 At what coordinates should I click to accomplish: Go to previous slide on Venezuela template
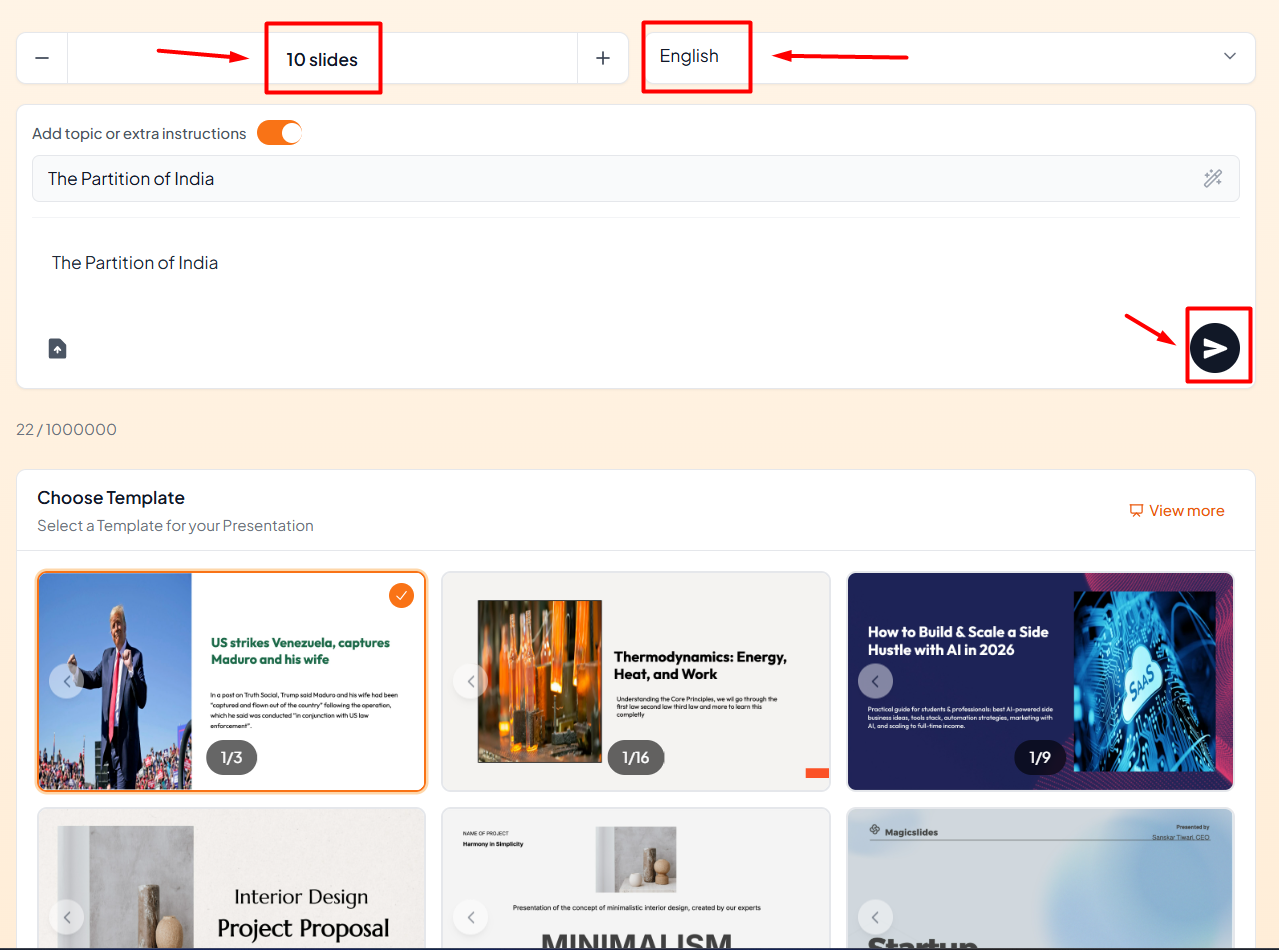[67, 682]
